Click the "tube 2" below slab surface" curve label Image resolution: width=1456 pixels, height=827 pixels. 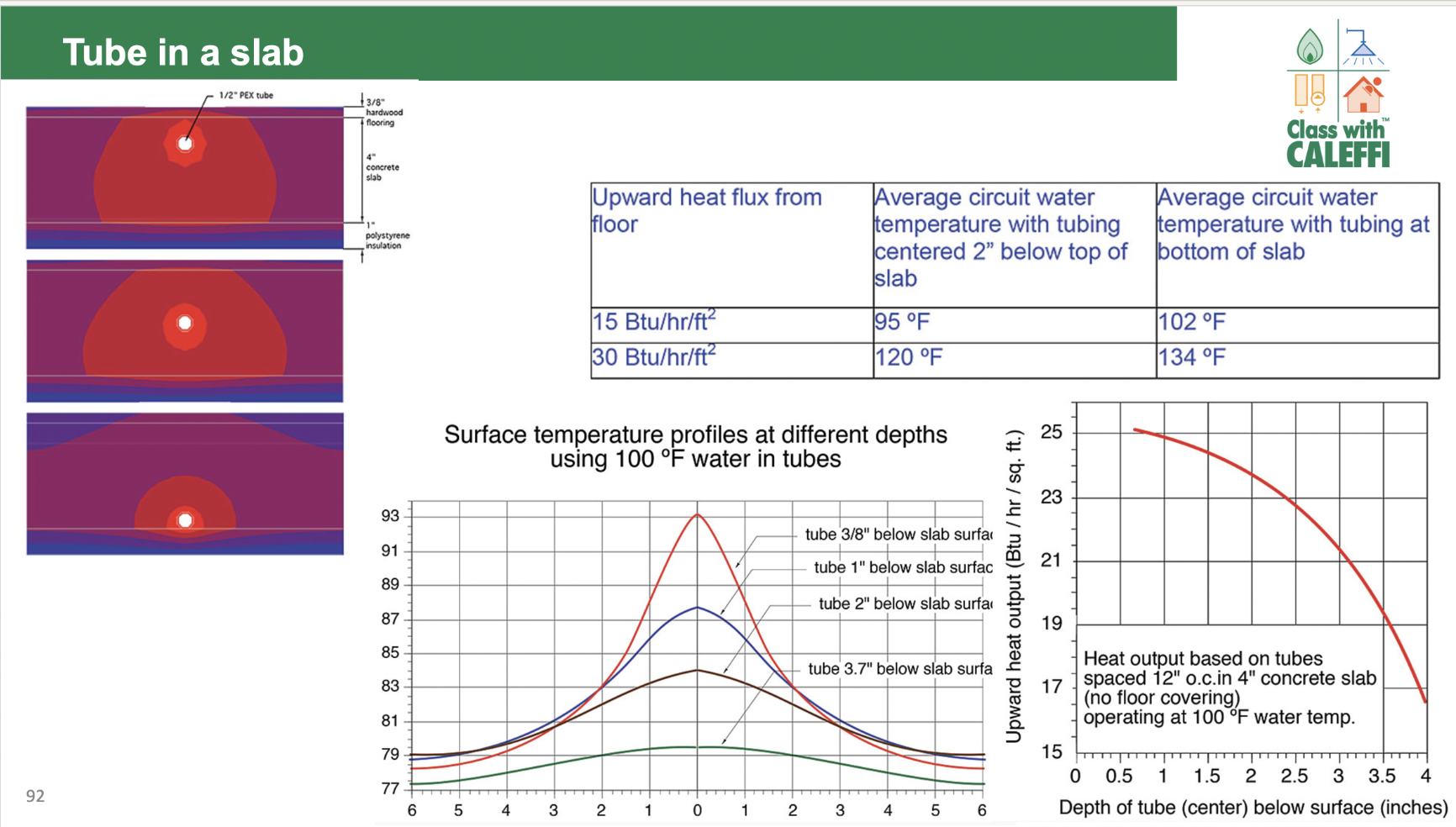click(x=905, y=604)
